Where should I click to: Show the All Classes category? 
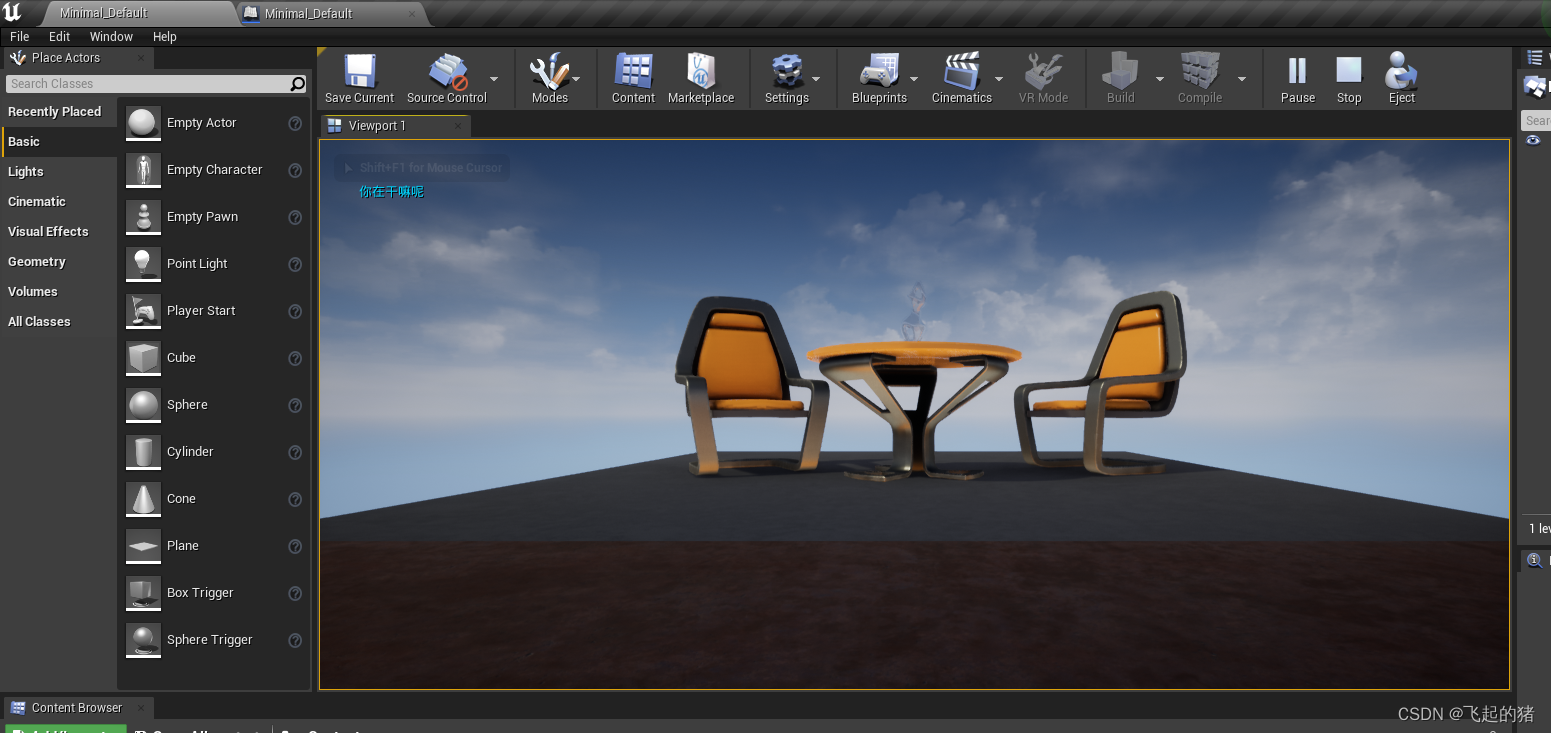pyautogui.click(x=59, y=322)
